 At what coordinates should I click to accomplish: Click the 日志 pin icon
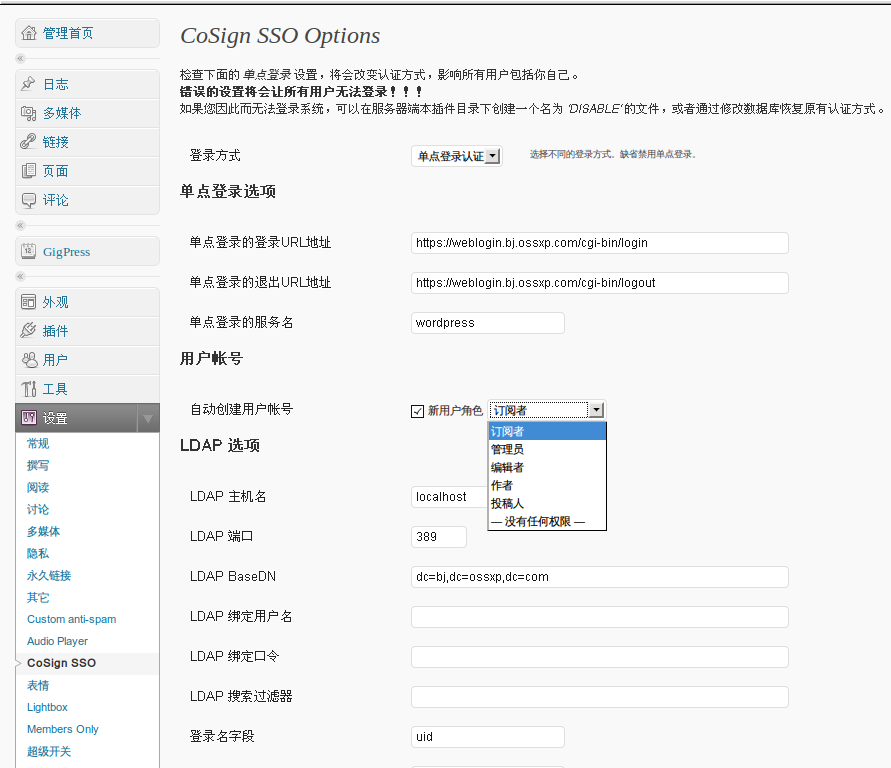click(28, 84)
